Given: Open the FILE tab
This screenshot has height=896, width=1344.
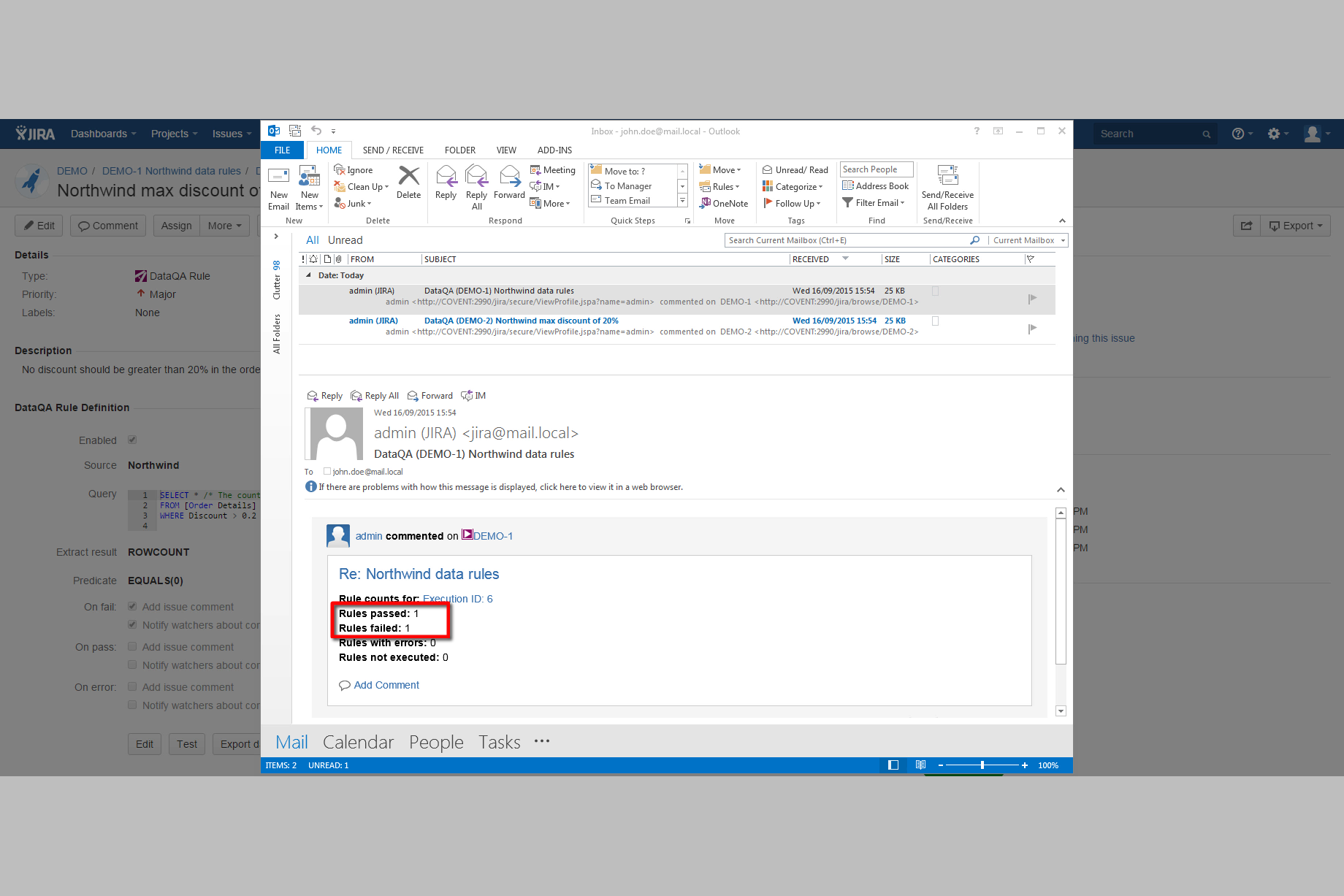Looking at the screenshot, I should pyautogui.click(x=283, y=150).
